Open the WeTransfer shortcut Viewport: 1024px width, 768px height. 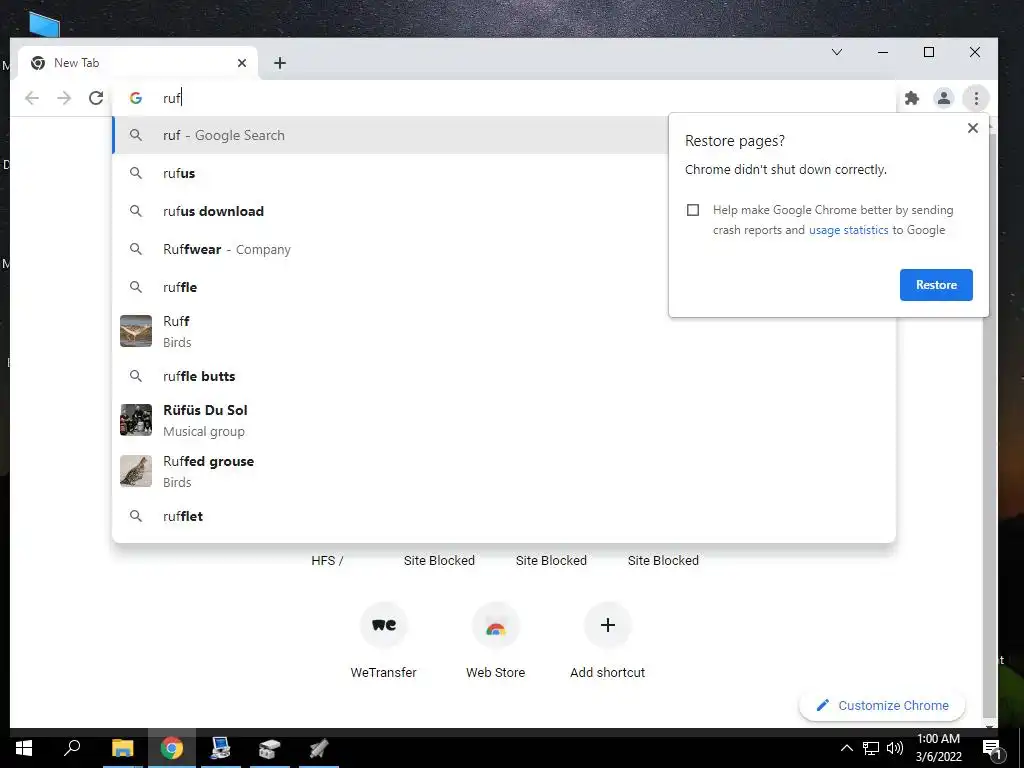pyautogui.click(x=383, y=641)
